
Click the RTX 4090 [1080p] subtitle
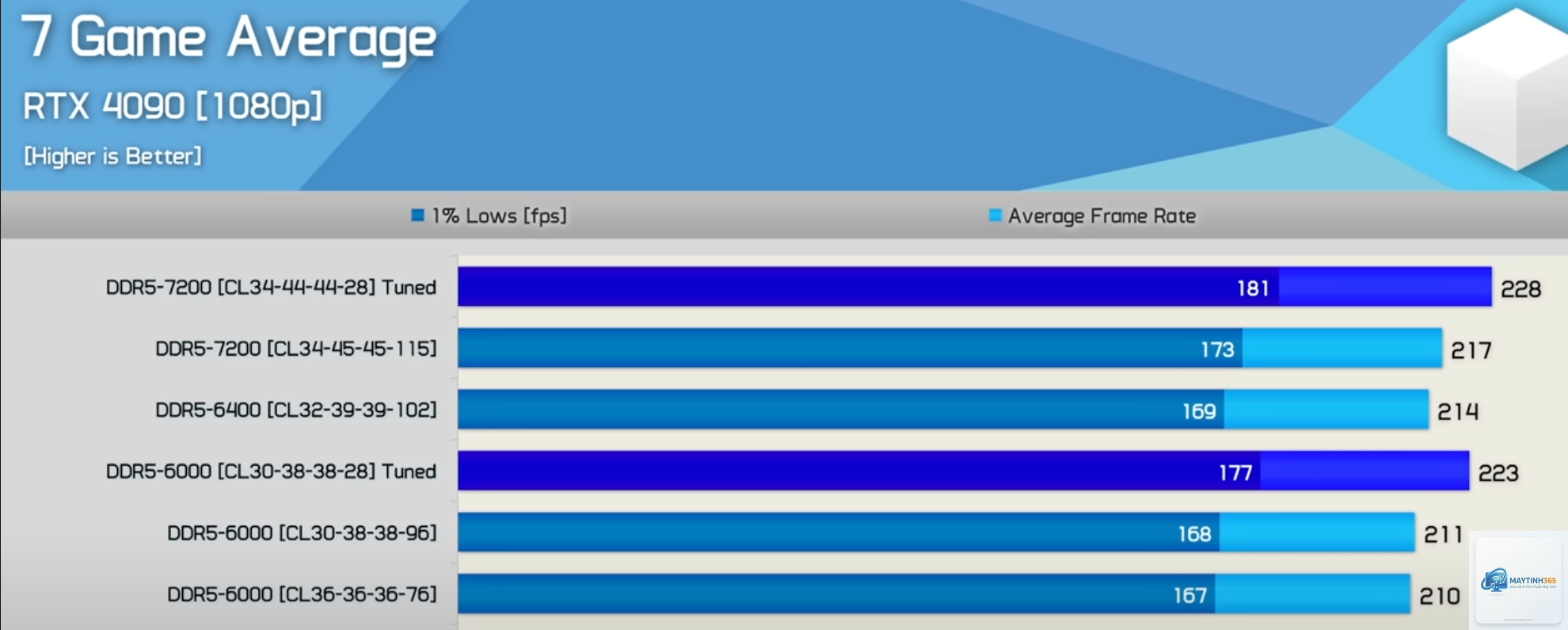tap(173, 106)
